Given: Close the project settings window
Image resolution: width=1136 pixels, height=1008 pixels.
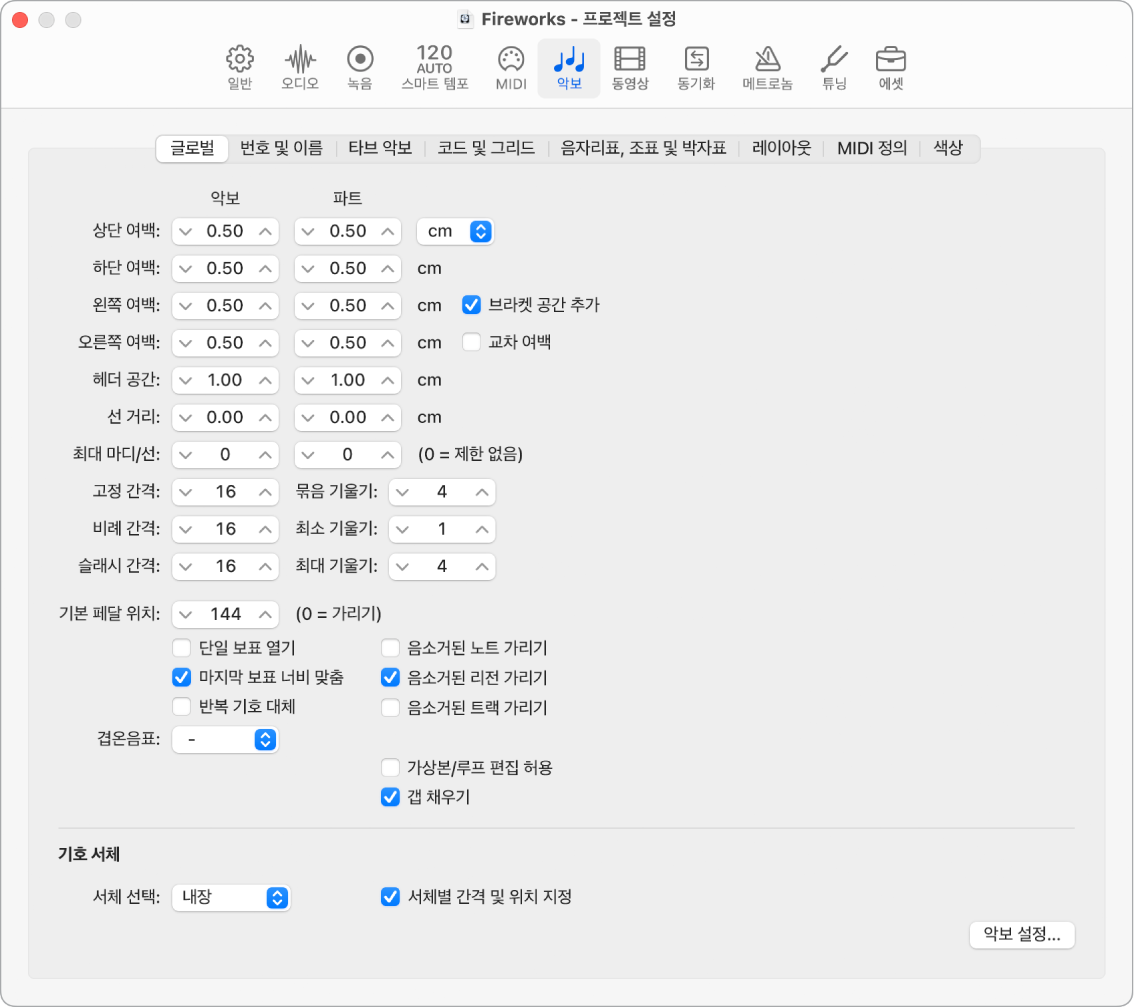Looking at the screenshot, I should click(x=20, y=20).
